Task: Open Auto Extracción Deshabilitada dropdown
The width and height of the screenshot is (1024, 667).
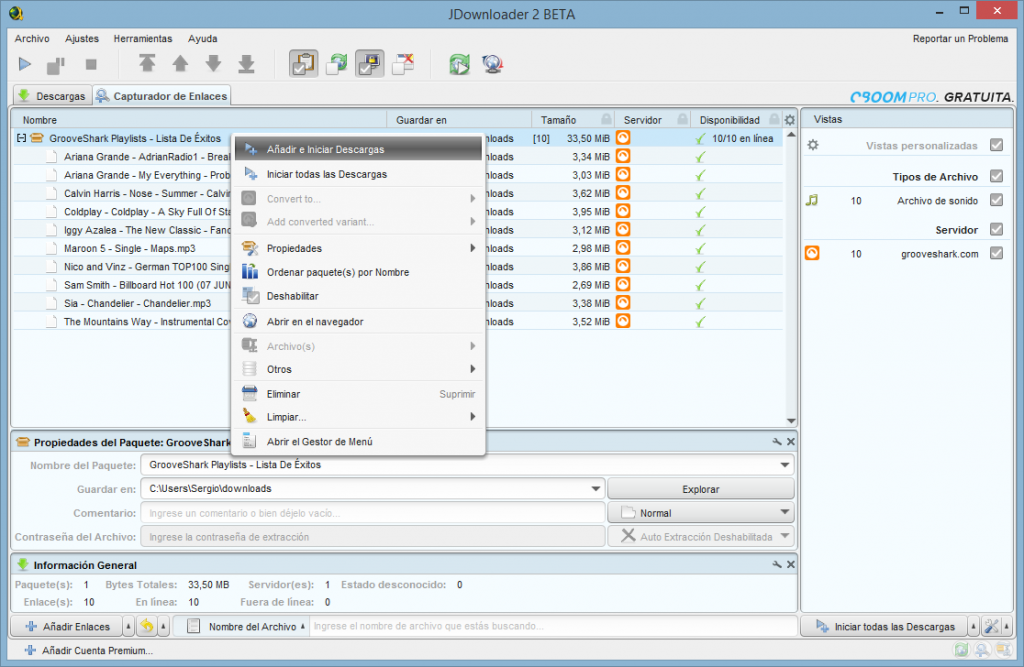Action: tap(701, 536)
